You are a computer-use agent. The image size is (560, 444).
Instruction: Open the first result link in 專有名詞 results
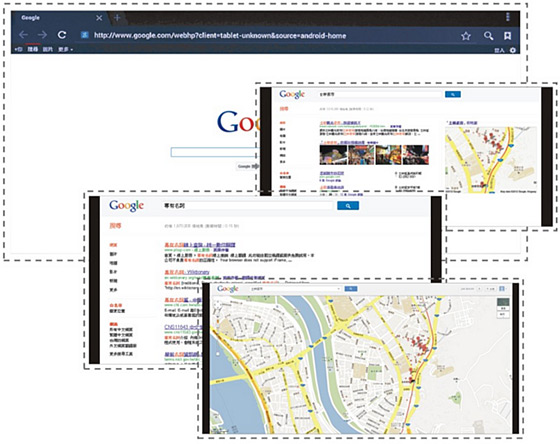click(200, 245)
